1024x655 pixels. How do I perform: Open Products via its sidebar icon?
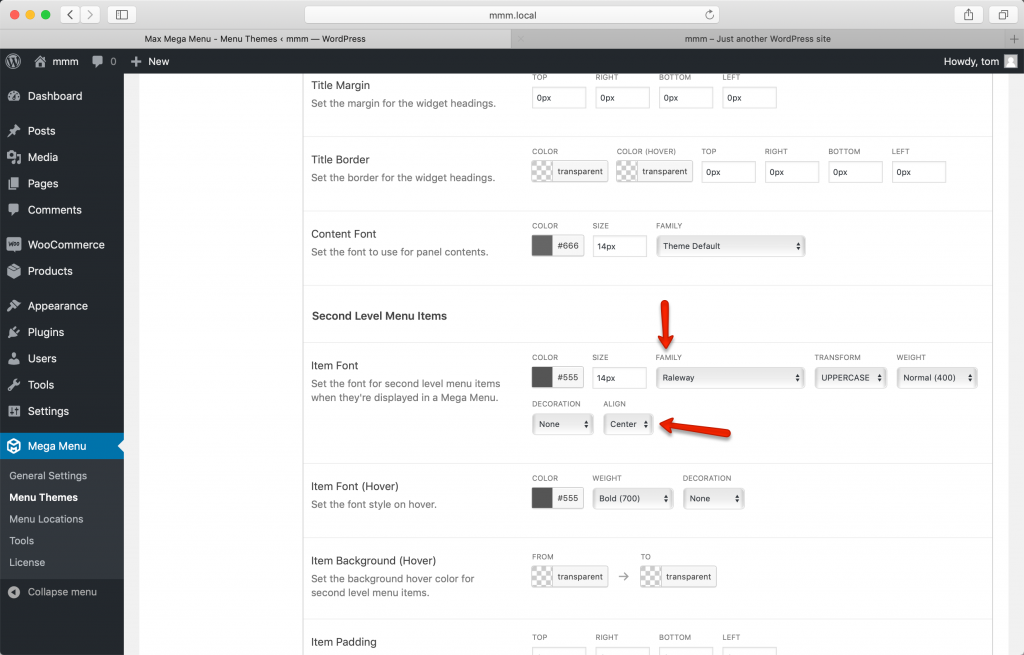coord(16,270)
